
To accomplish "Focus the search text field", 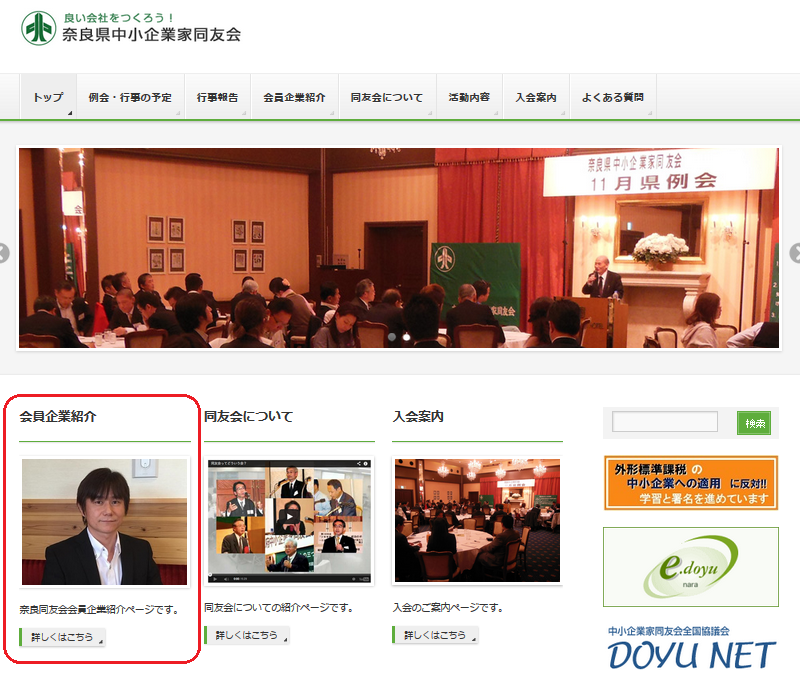I will [x=665, y=423].
